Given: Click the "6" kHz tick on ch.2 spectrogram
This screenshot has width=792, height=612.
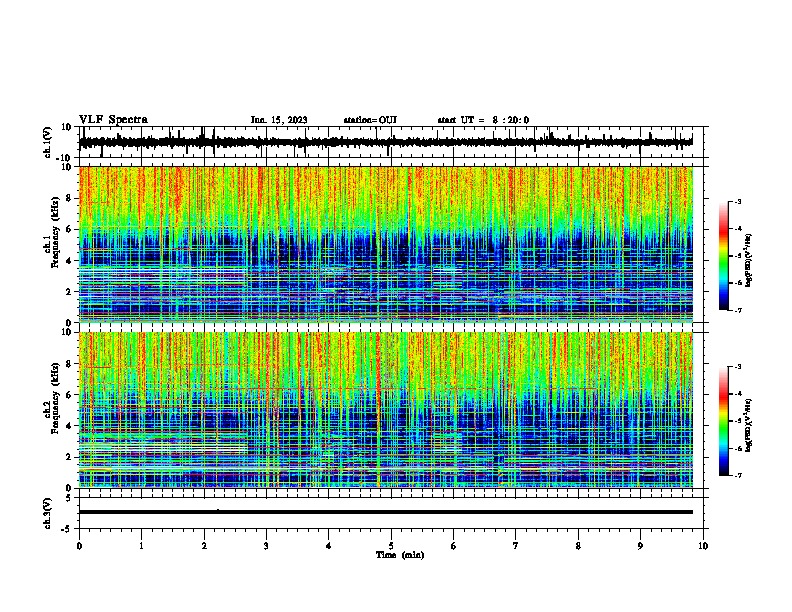Looking at the screenshot, I should (69, 395).
